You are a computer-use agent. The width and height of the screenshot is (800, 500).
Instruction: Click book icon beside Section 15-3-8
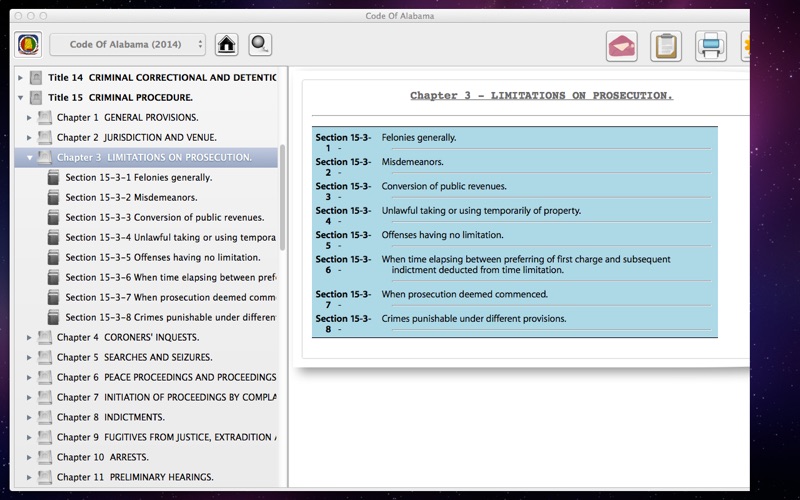point(53,317)
